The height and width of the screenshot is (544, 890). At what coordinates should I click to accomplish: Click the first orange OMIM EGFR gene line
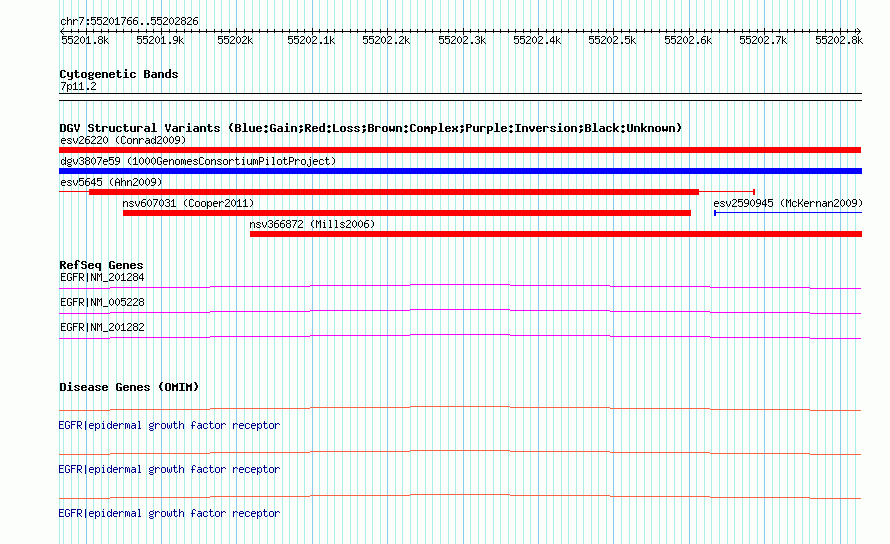click(460, 407)
